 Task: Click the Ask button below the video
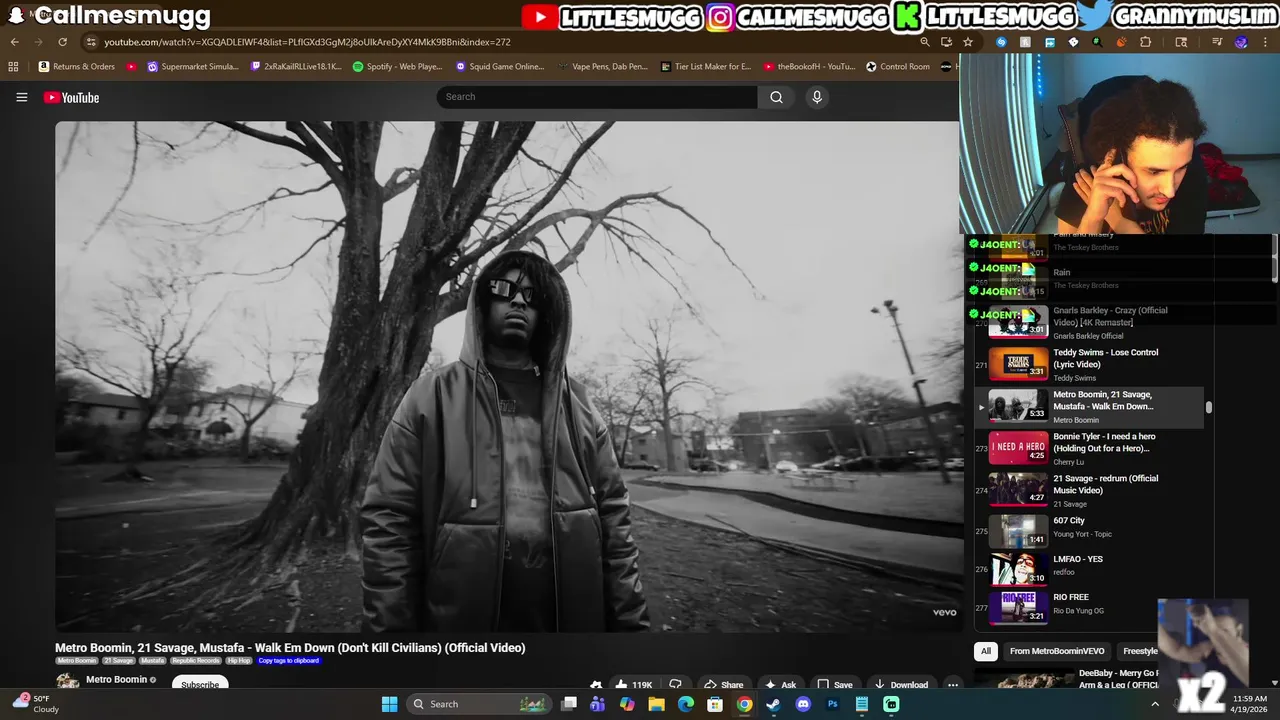pyautogui.click(x=780, y=685)
